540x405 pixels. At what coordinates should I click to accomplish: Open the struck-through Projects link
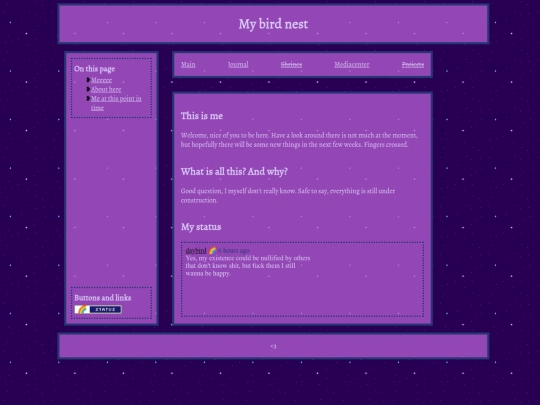[413, 64]
